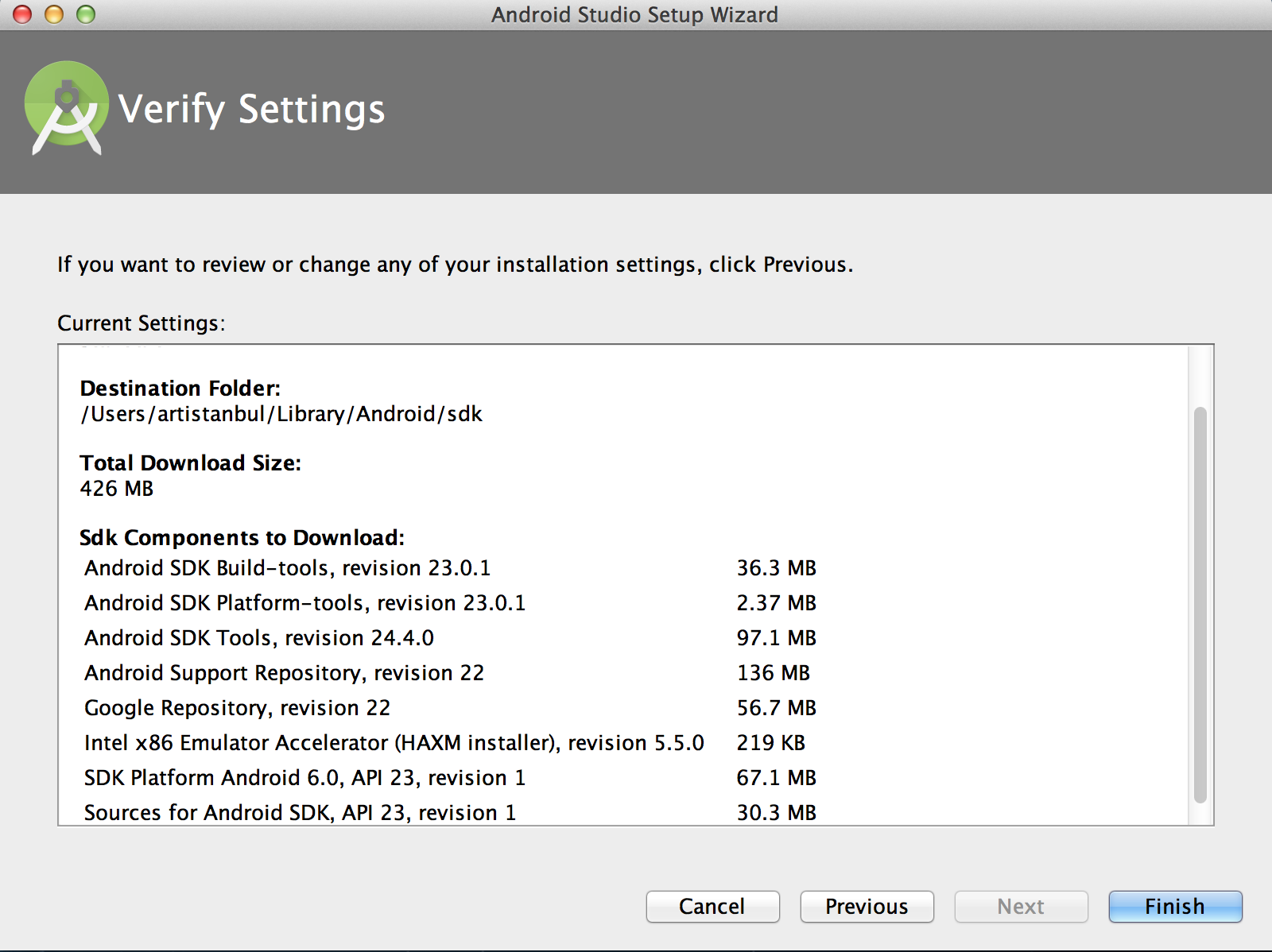
Task: Select Sources for Android SDK entry
Action: point(300,812)
